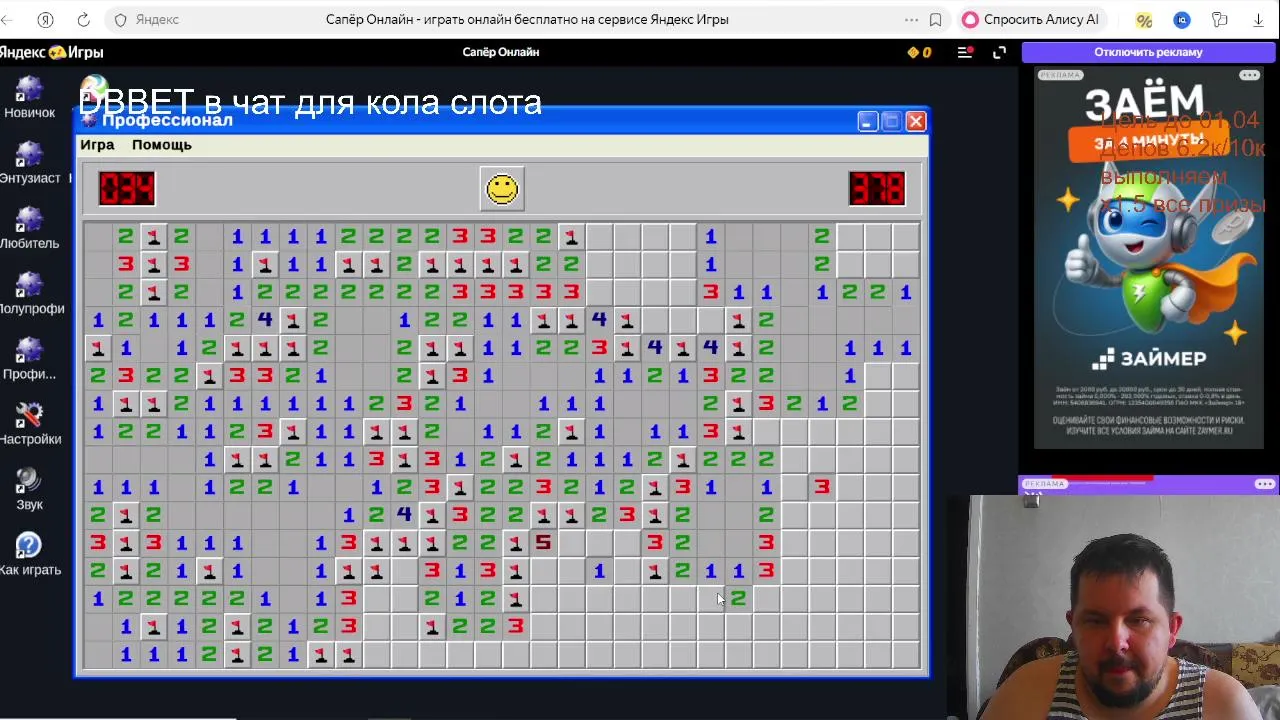Select the Энтузиаст difficulty icon

click(29, 155)
